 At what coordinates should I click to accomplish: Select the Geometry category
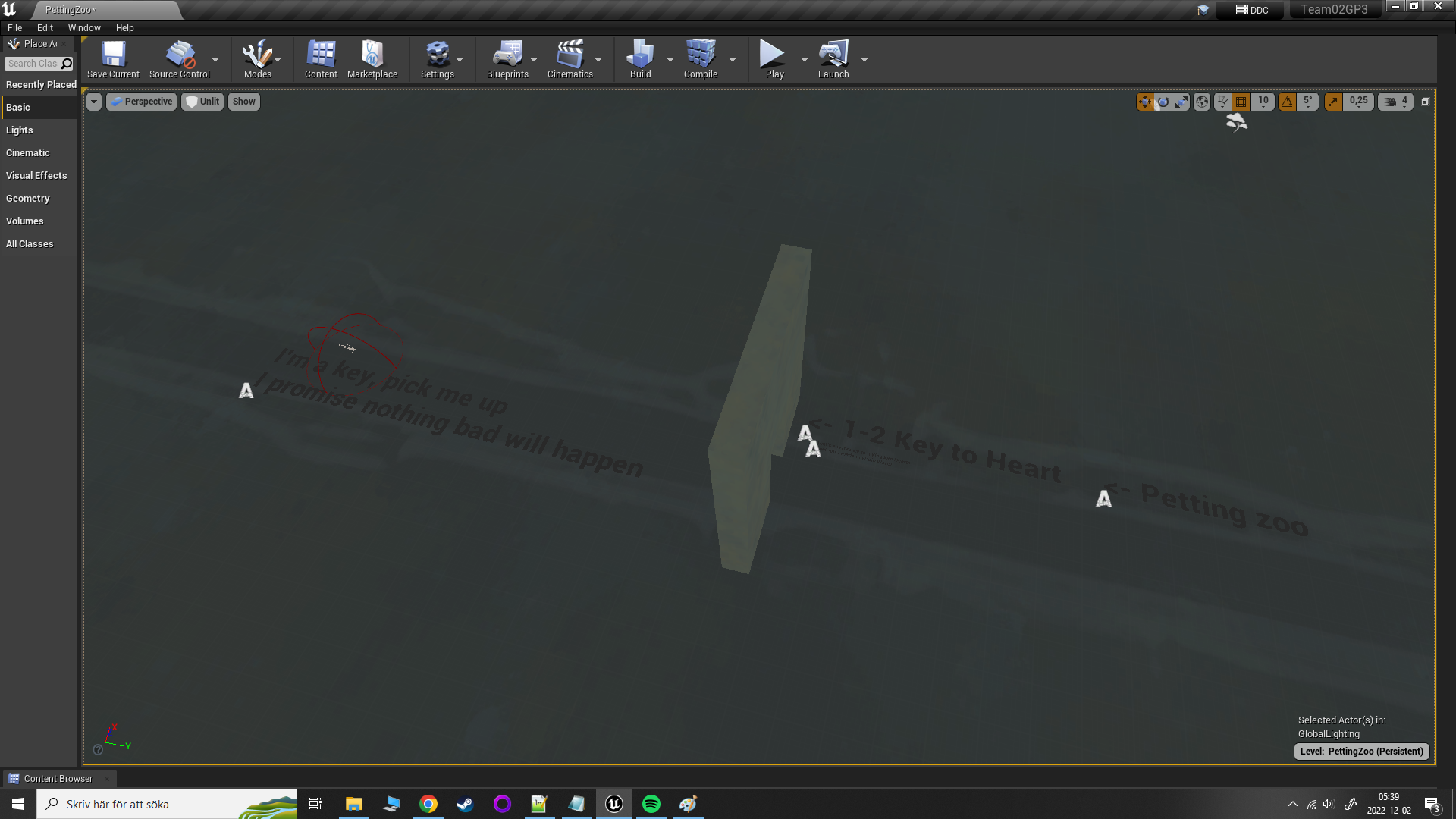tap(39, 199)
